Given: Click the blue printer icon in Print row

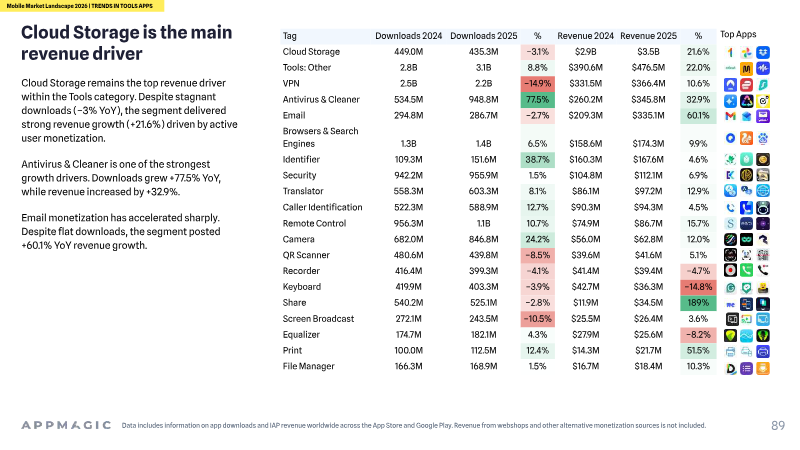Looking at the screenshot, I should tap(763, 352).
